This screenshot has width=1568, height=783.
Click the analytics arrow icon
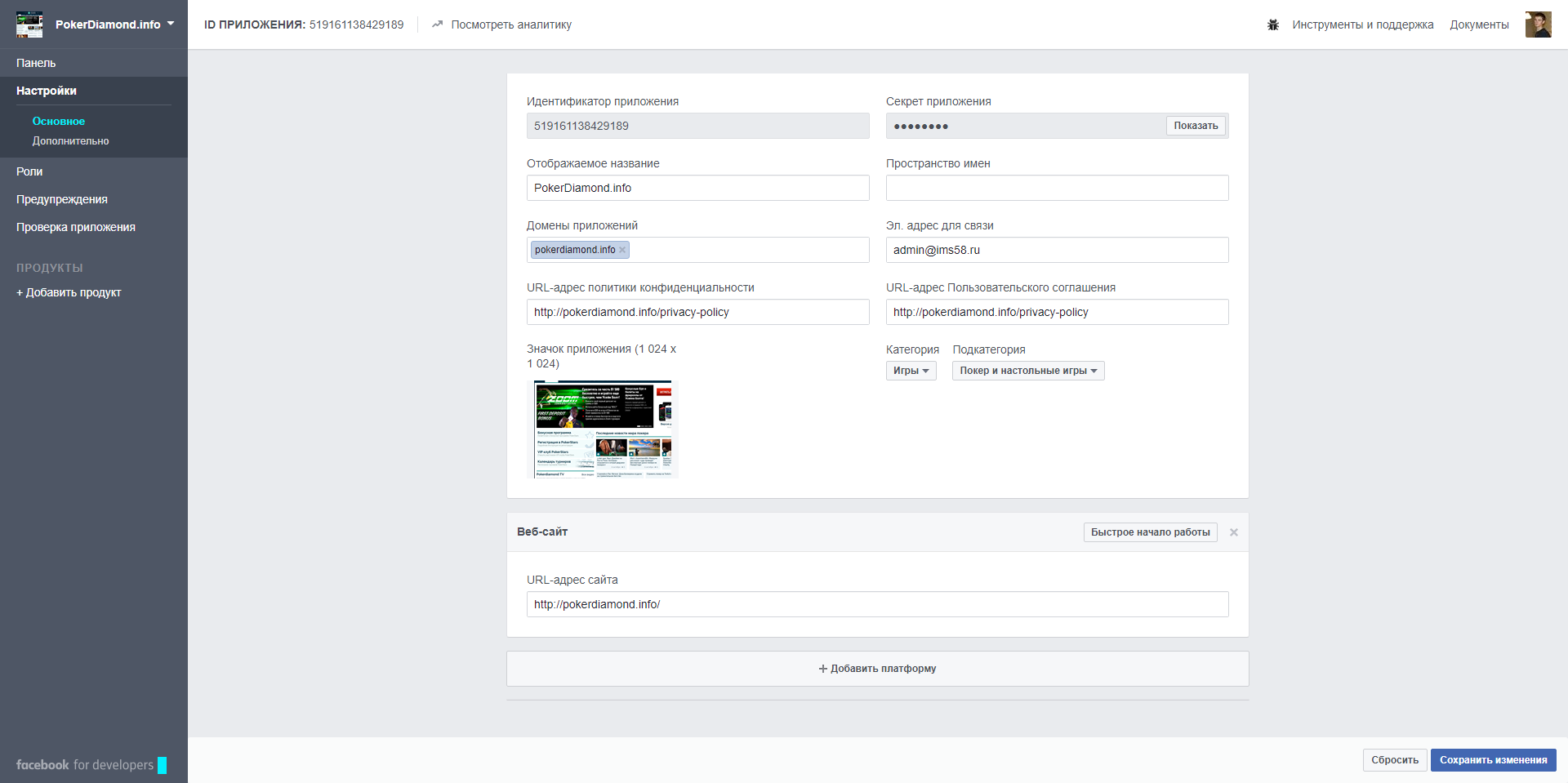click(437, 24)
